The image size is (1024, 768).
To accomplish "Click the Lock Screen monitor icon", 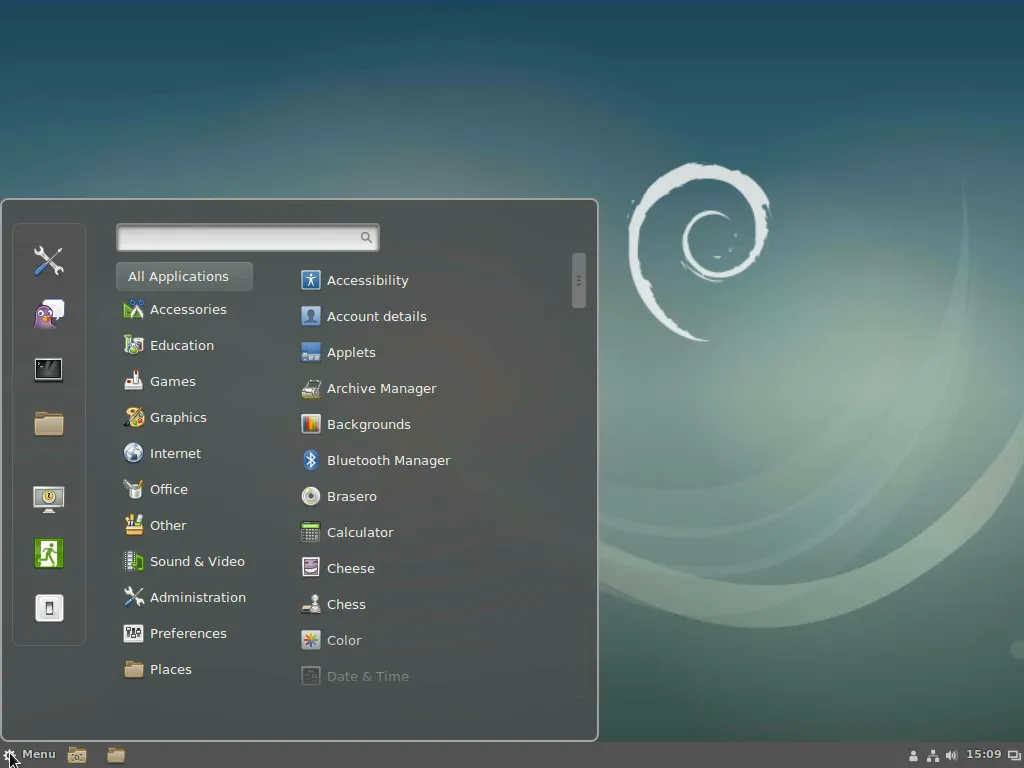I will click(x=49, y=500).
